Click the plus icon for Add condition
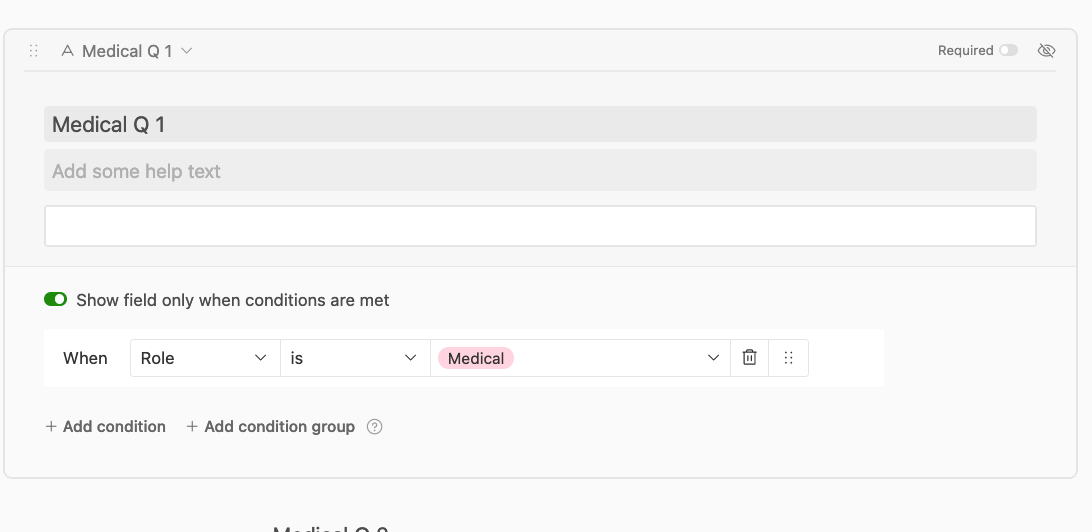Image resolution: width=1092 pixels, height=532 pixels. [51, 426]
